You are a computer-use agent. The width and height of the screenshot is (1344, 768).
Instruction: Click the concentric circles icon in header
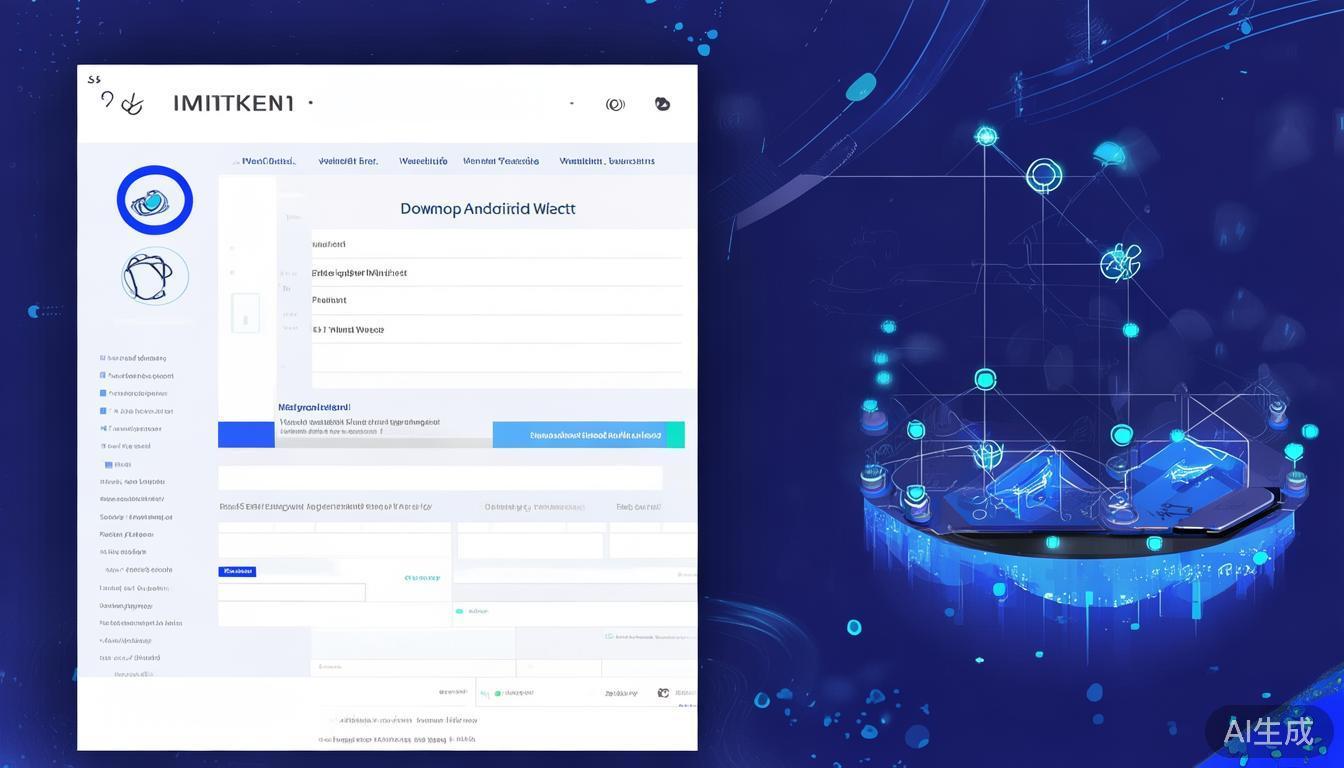615,104
